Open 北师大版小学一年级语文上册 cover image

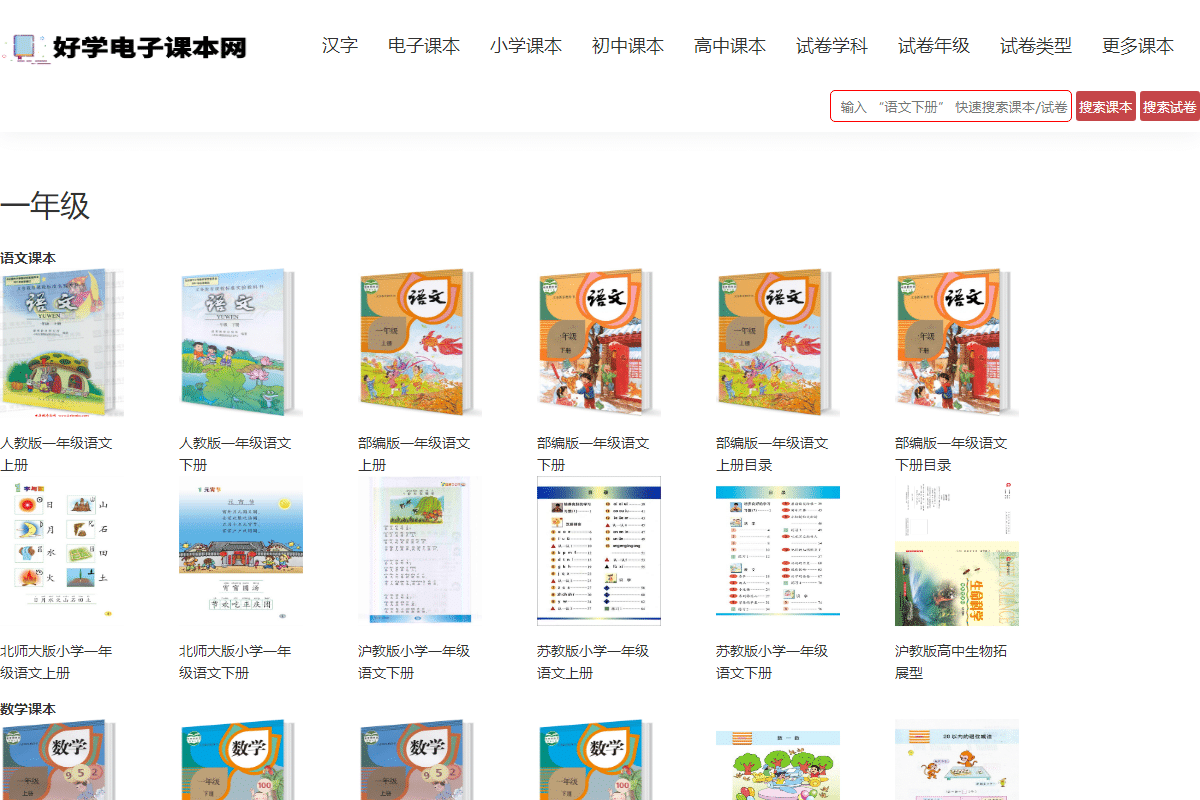(62, 550)
